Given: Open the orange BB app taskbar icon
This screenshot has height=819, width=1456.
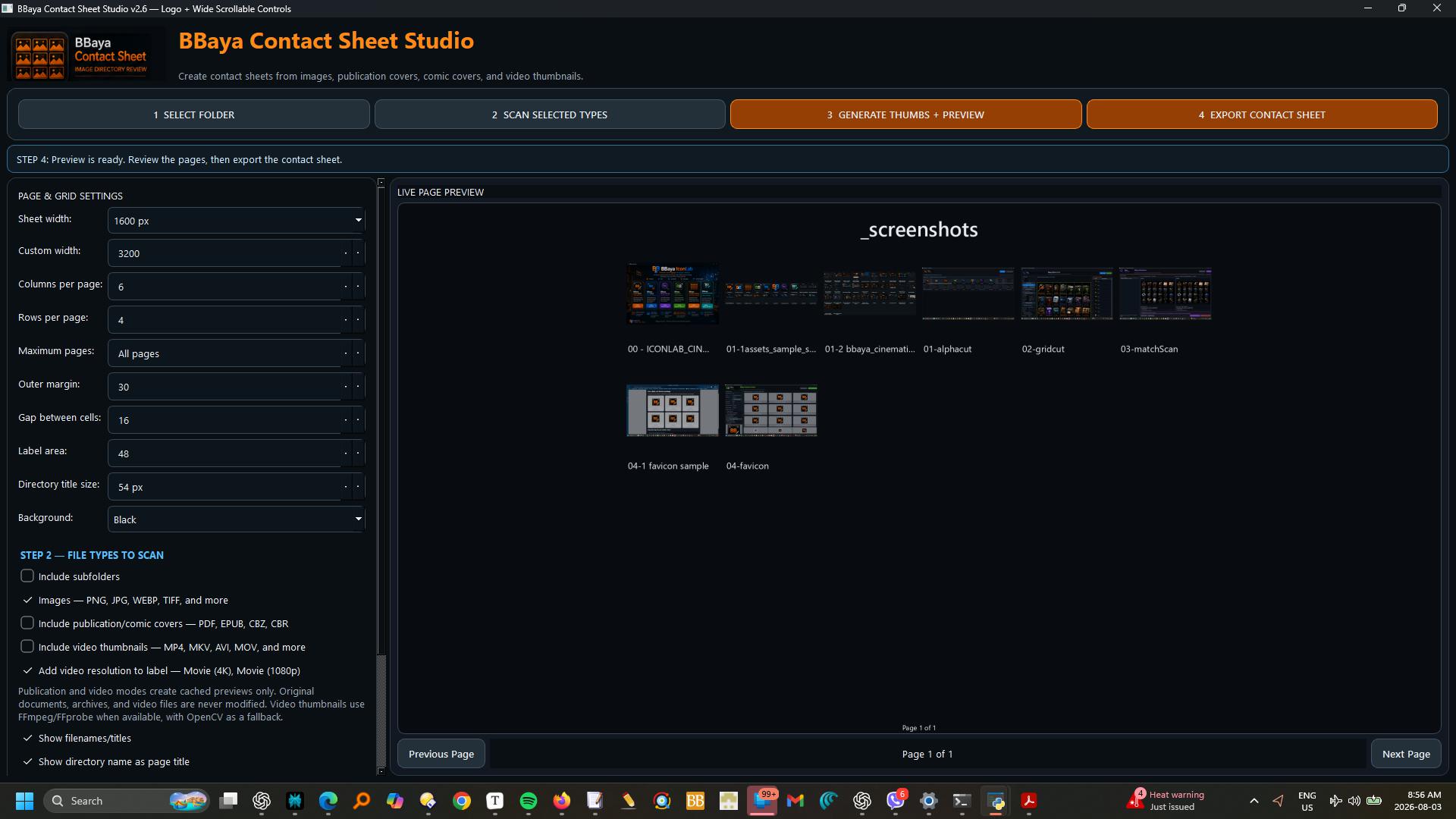Looking at the screenshot, I should pyautogui.click(x=695, y=801).
